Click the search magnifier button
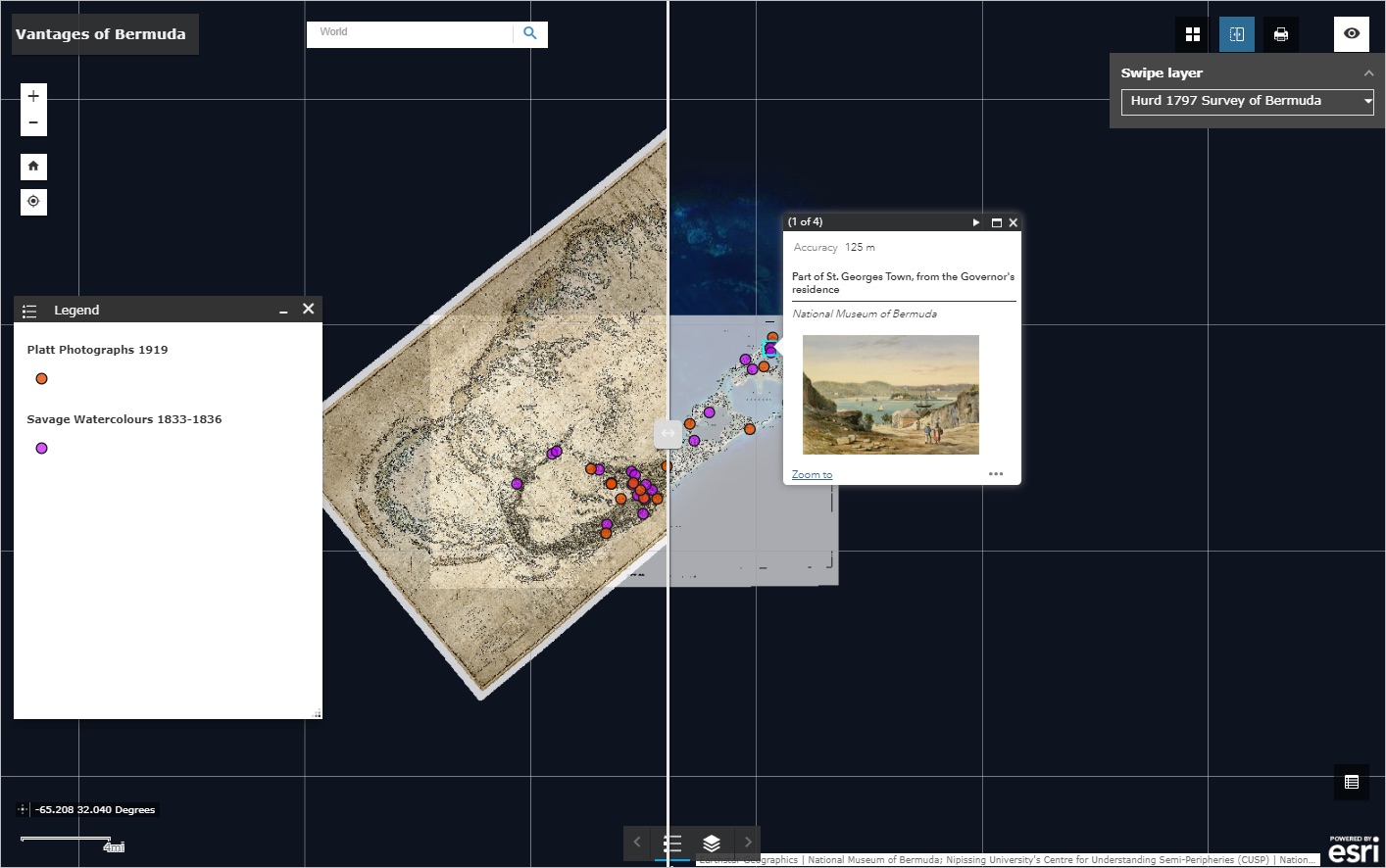The height and width of the screenshot is (868, 1386). (x=530, y=33)
